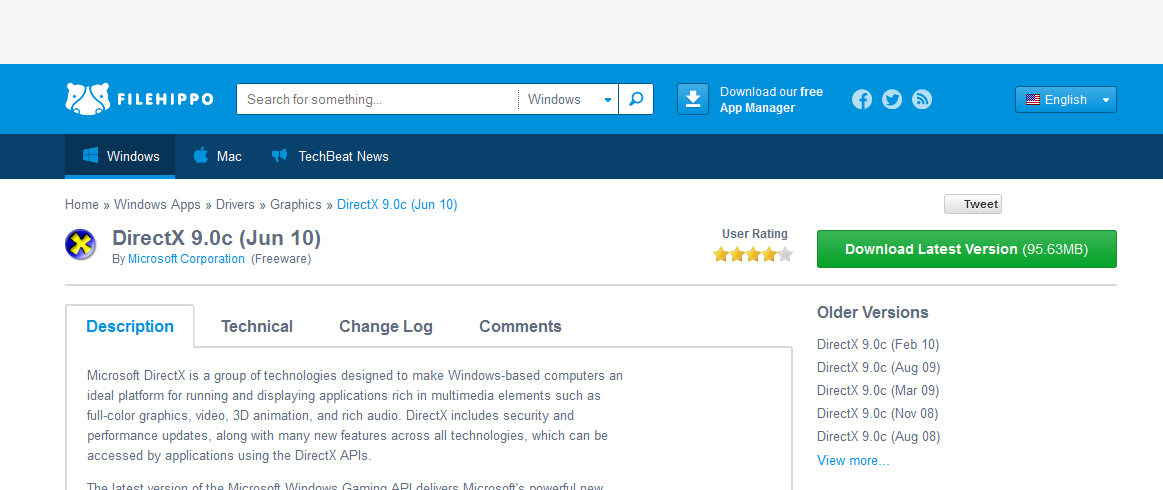Open FileHippo Facebook page icon
Screen dimensions: 1163x490
[x=862, y=99]
